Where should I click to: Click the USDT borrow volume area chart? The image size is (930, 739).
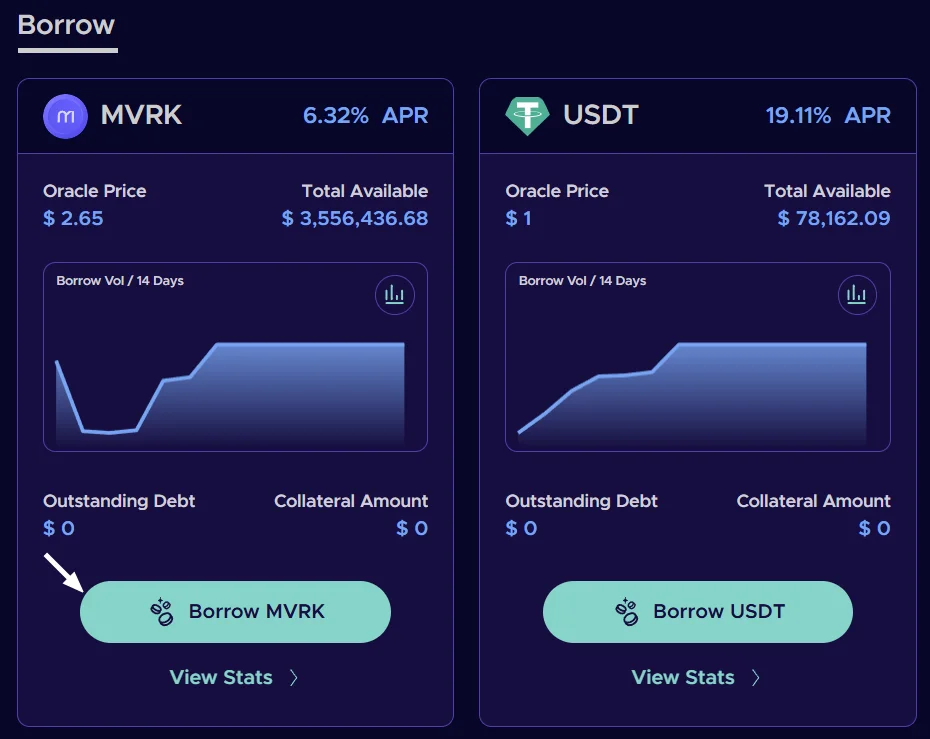tap(692, 393)
